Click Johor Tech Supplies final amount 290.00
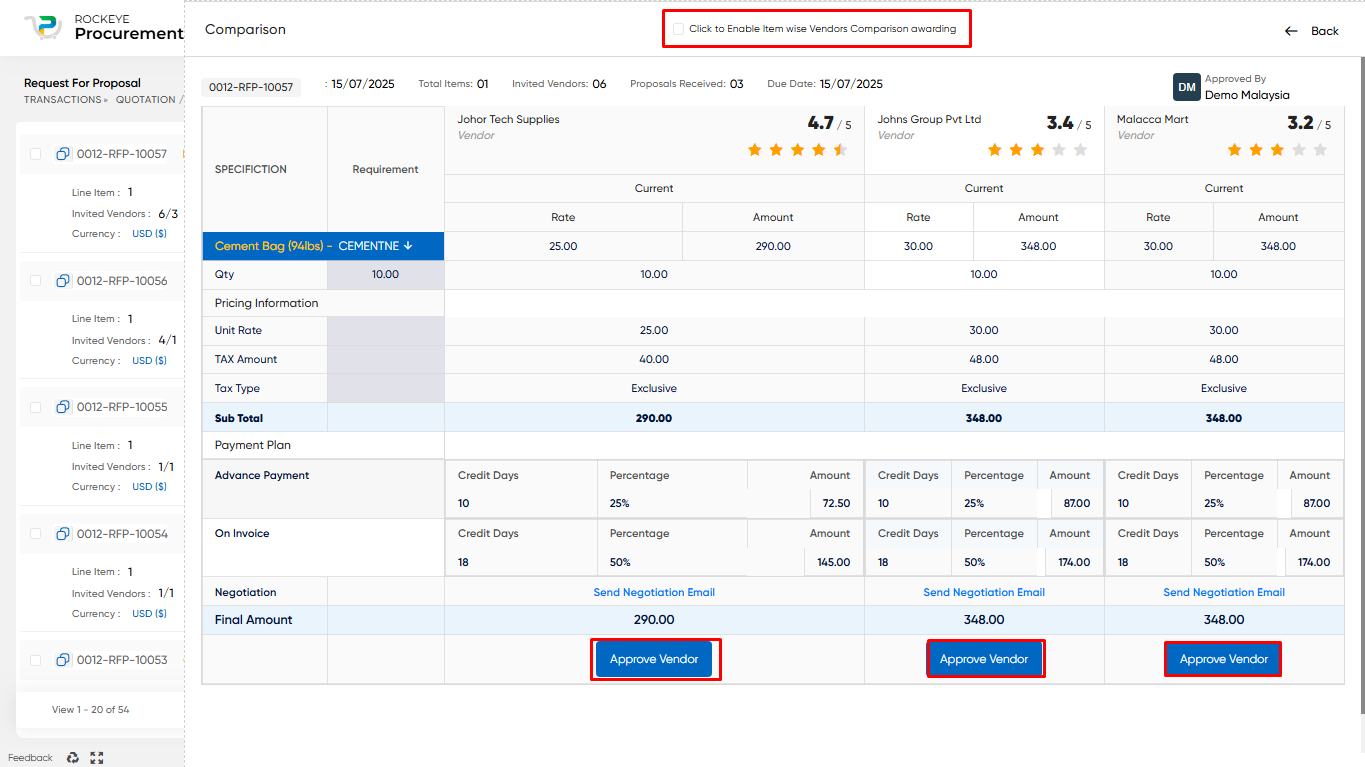 [x=654, y=620]
